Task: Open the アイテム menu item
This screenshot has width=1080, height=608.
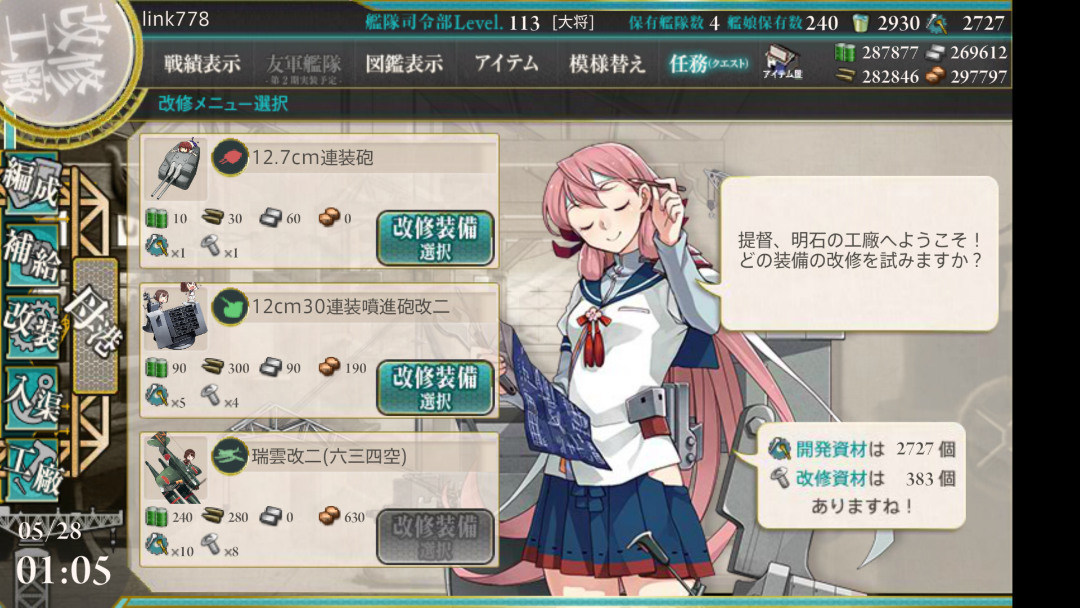Action: (x=506, y=63)
